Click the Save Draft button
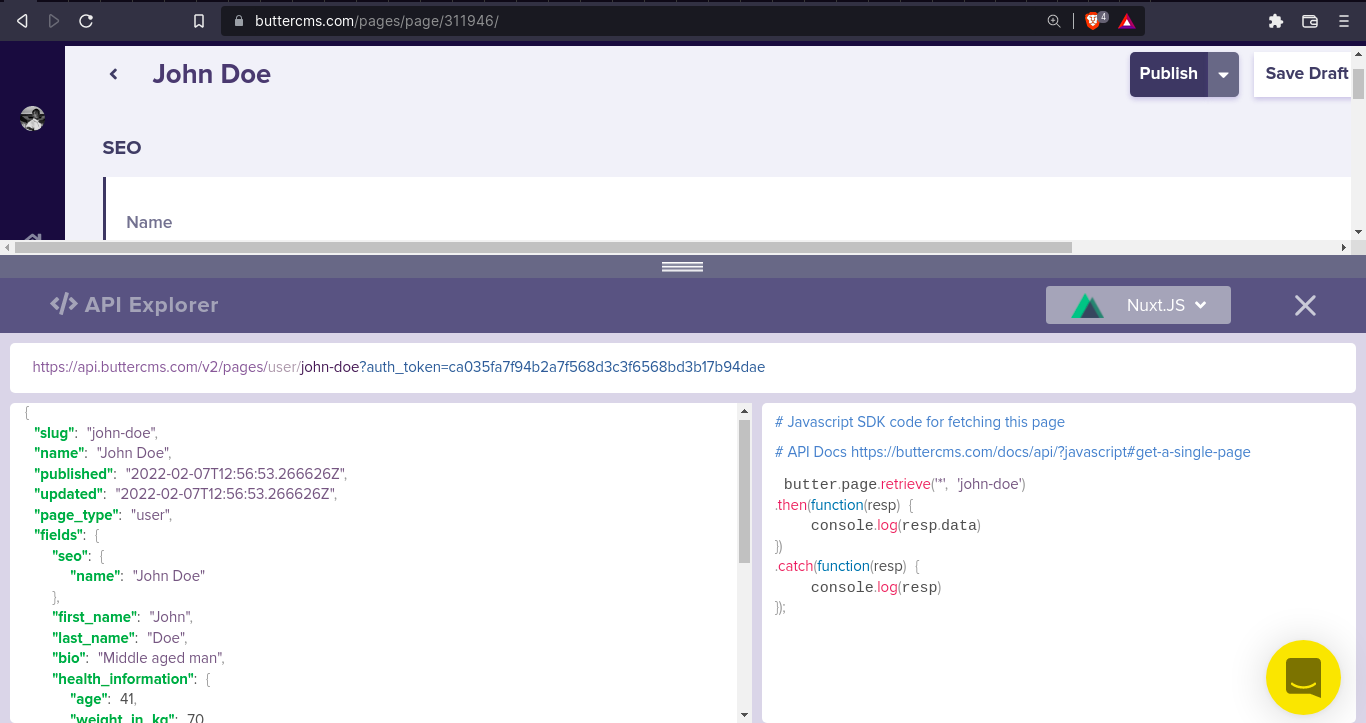Screen dimensions: 1366x723 coord(1303,74)
